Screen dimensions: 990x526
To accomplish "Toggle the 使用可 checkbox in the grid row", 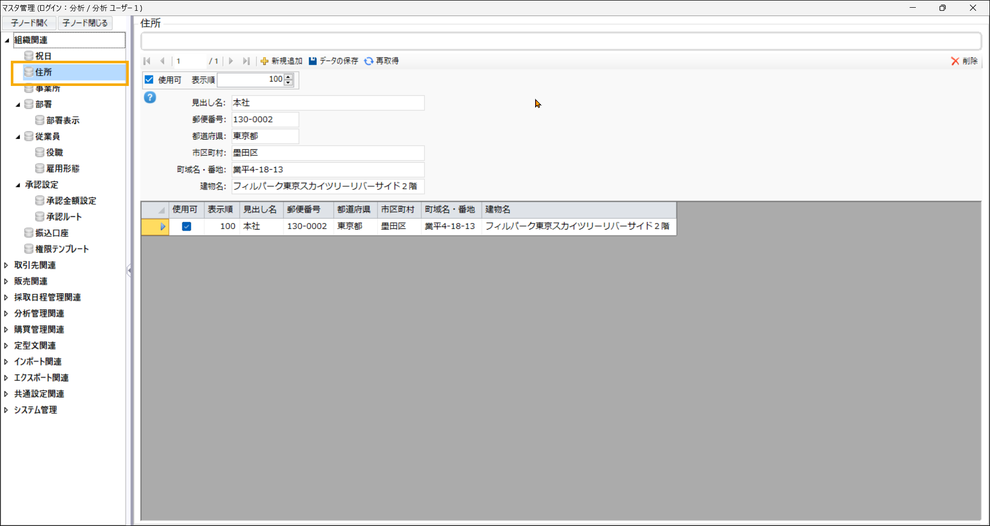I will (x=186, y=227).
